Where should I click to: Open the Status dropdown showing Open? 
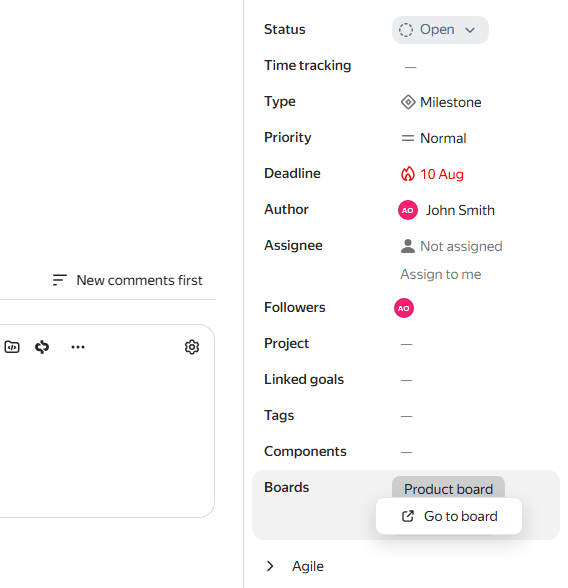click(x=440, y=30)
